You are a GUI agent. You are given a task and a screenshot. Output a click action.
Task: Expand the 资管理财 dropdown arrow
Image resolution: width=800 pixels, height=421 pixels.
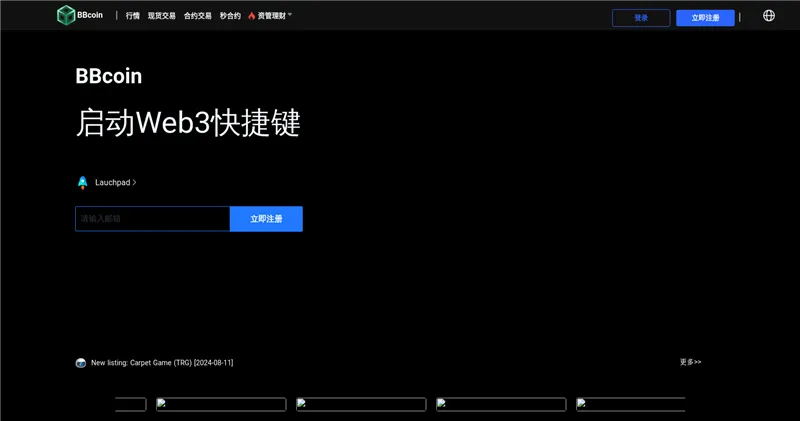click(290, 15)
